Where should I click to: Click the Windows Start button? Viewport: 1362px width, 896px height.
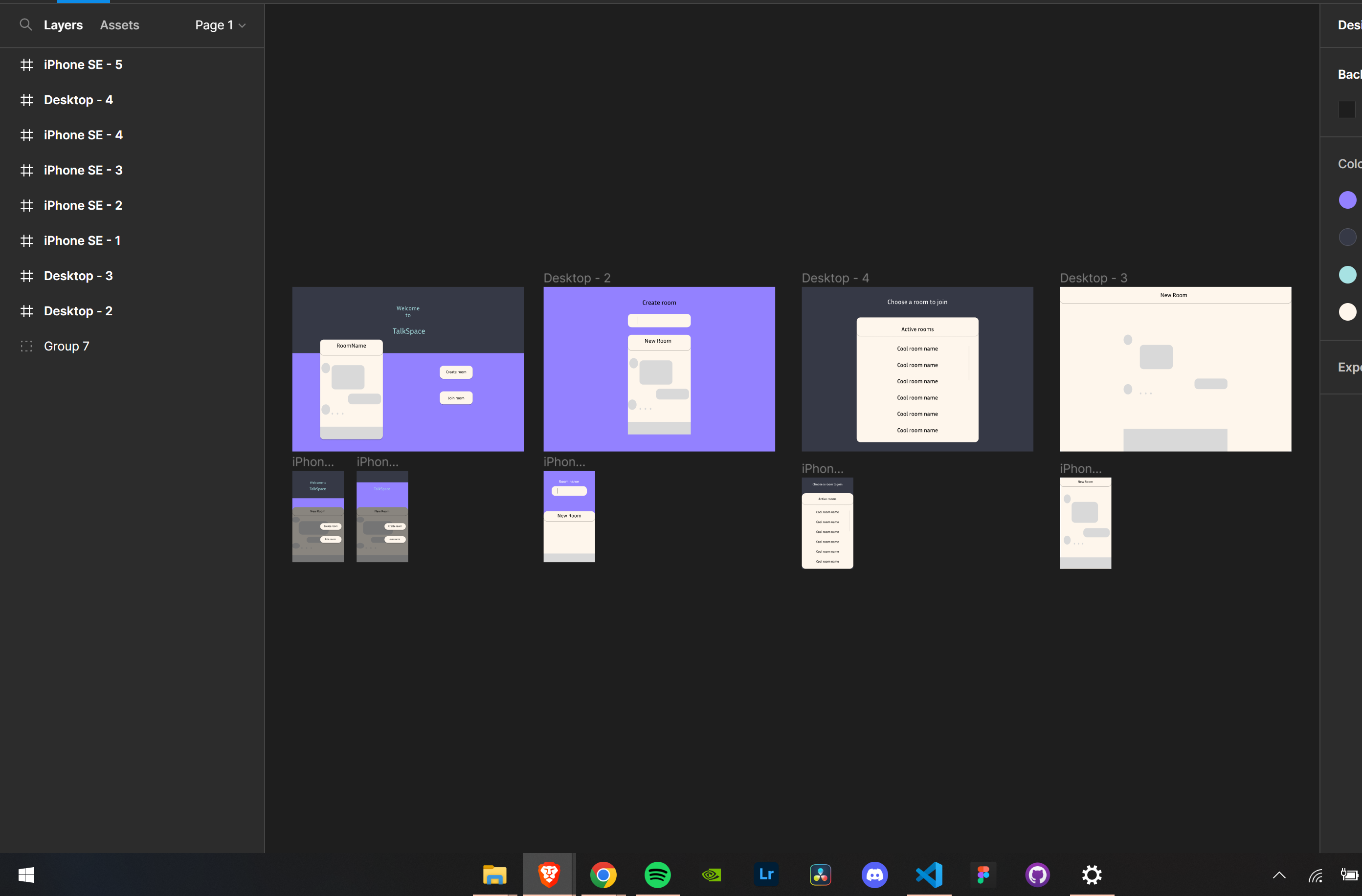coord(26,874)
